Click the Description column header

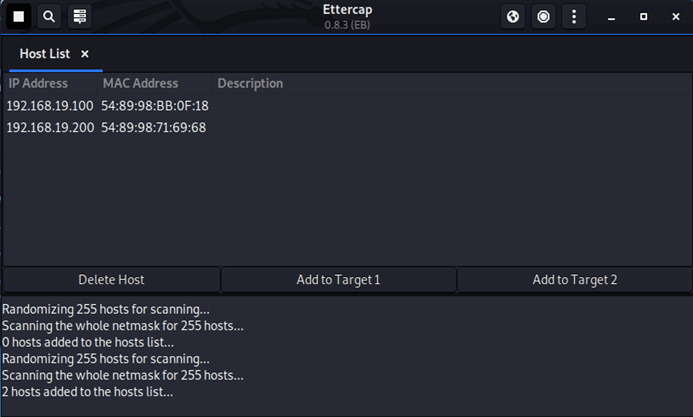tap(452, 83)
